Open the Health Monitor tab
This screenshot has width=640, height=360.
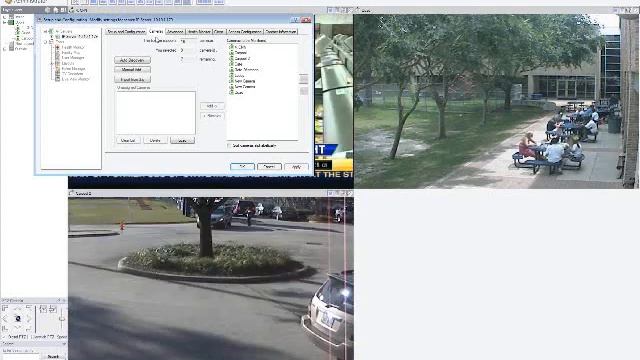pyautogui.click(x=199, y=31)
